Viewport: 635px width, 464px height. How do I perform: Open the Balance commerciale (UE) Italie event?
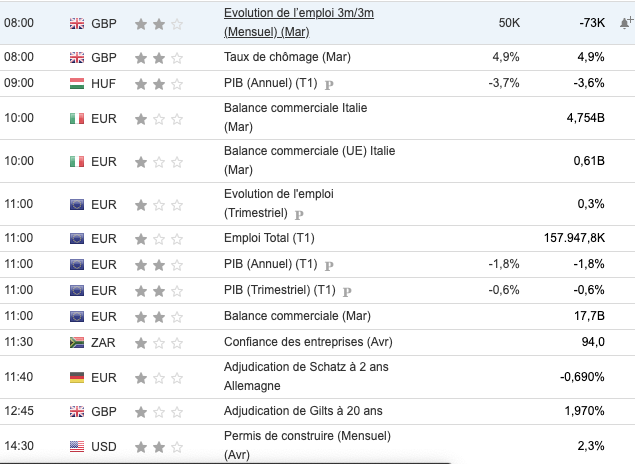point(309,160)
